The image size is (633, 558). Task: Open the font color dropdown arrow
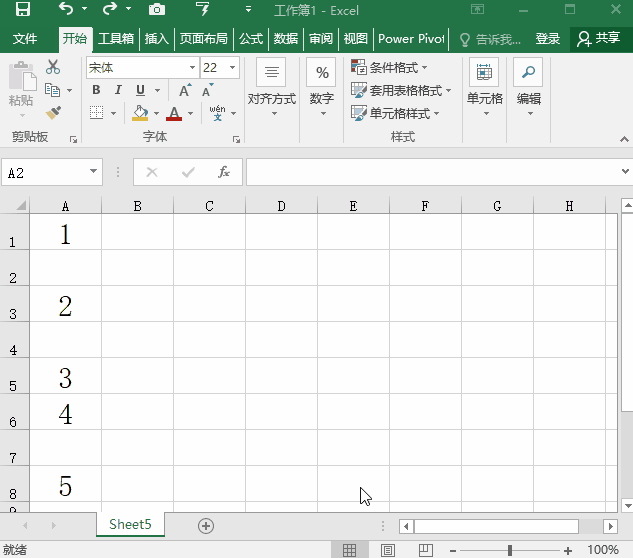click(191, 113)
